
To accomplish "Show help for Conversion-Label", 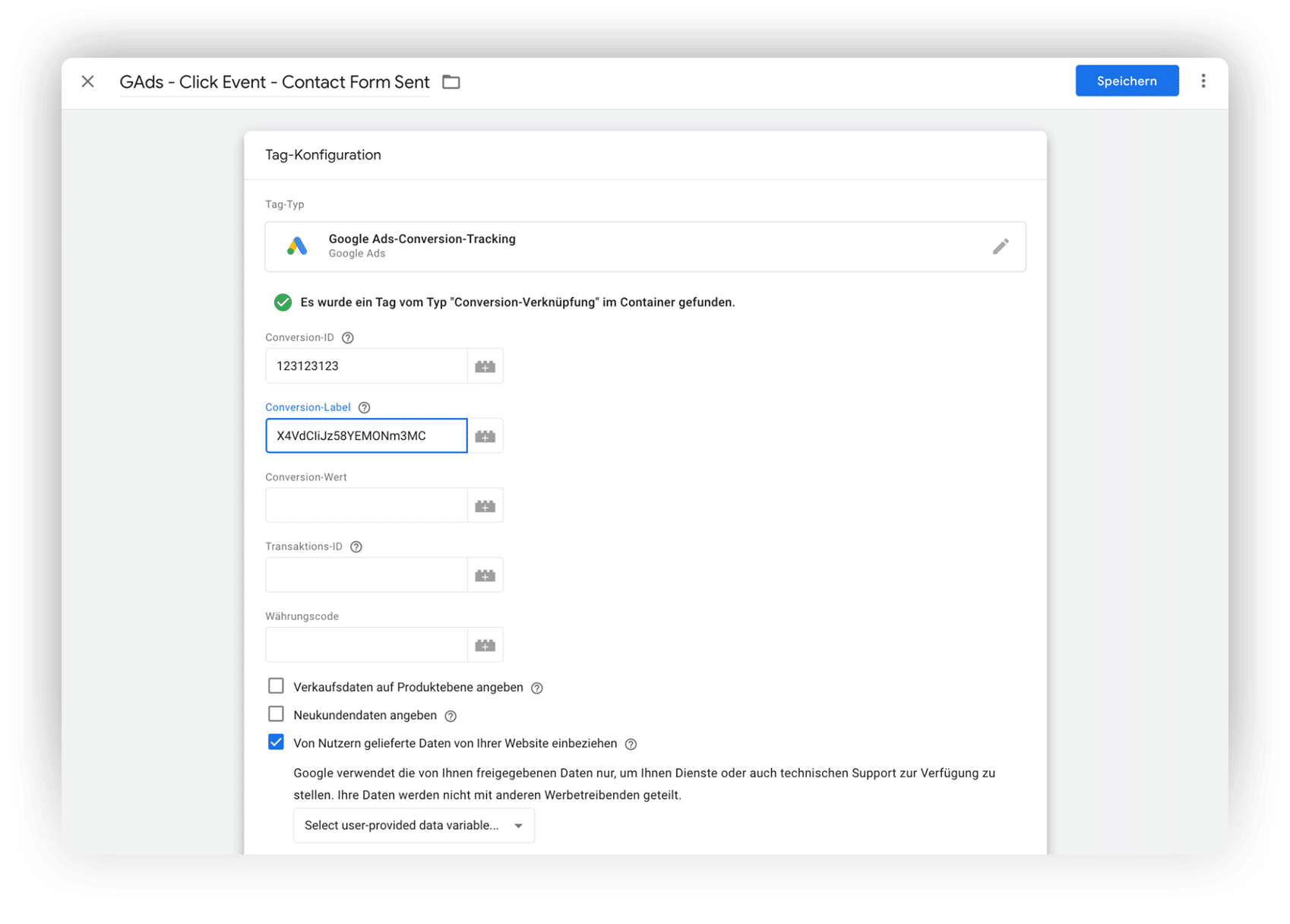I will [365, 407].
